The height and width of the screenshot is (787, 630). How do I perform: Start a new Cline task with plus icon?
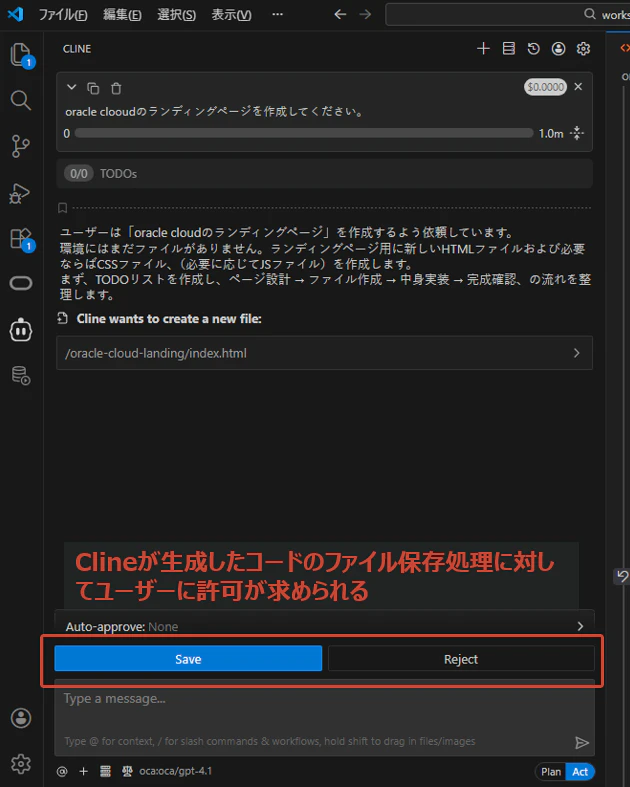click(x=483, y=49)
